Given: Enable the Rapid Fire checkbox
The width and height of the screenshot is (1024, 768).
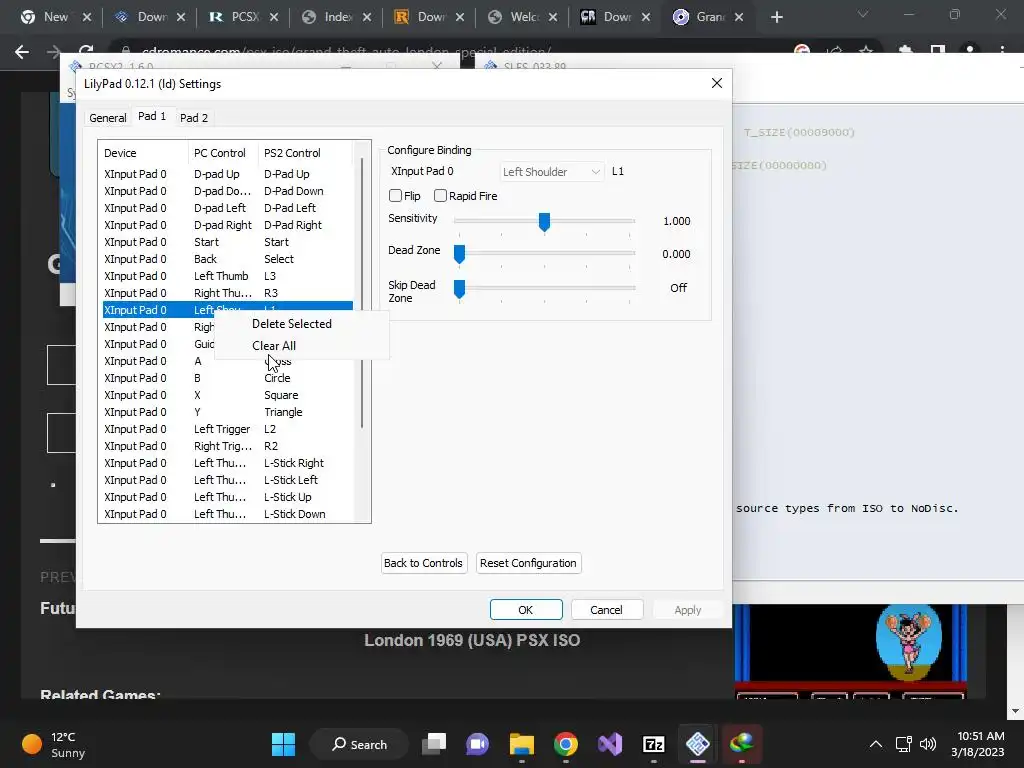Looking at the screenshot, I should coord(440,196).
